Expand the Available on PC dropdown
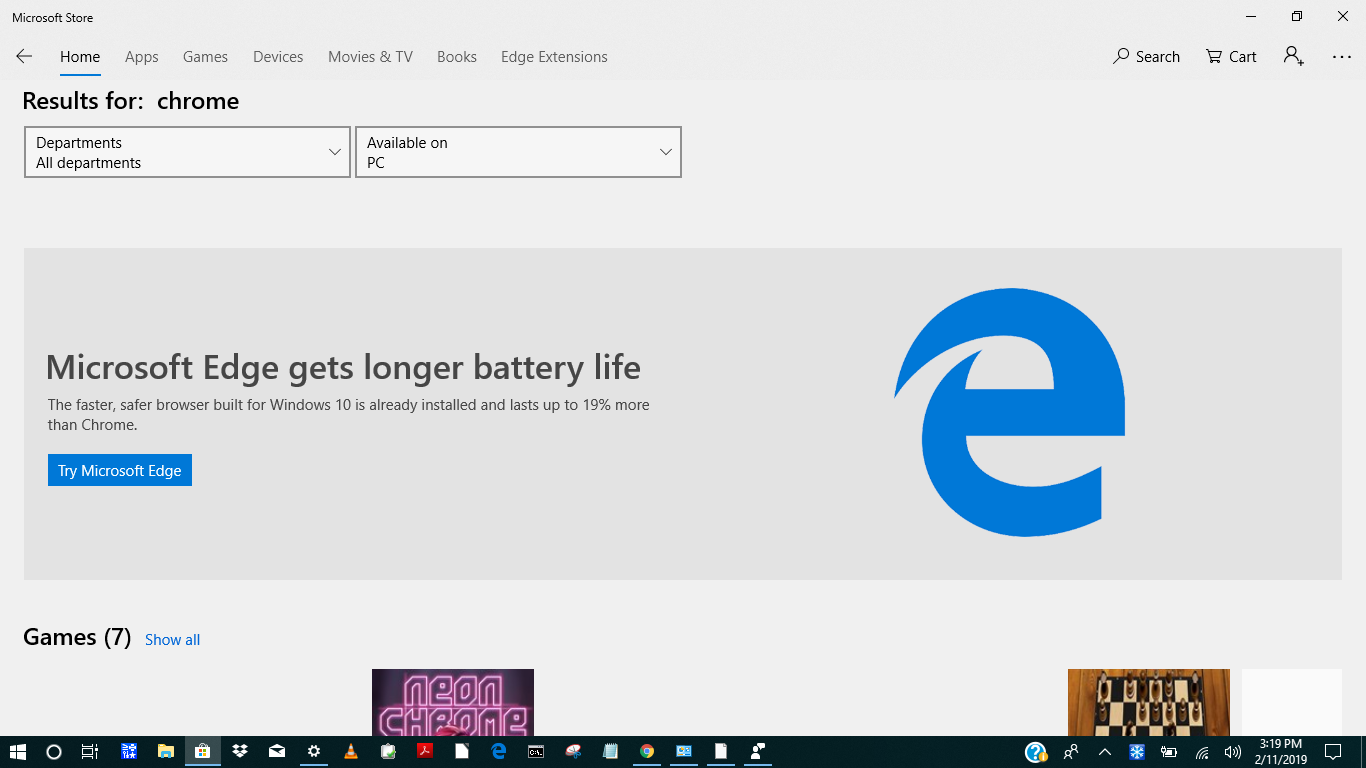Screen dimensions: 1366x768 [x=518, y=152]
